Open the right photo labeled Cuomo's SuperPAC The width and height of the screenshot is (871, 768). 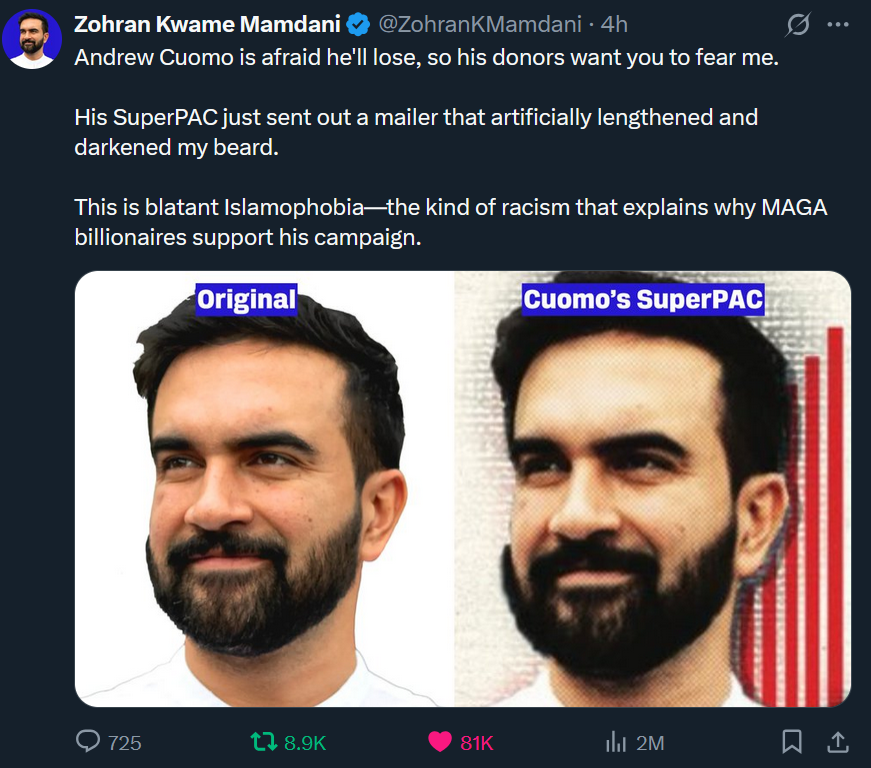pos(653,489)
